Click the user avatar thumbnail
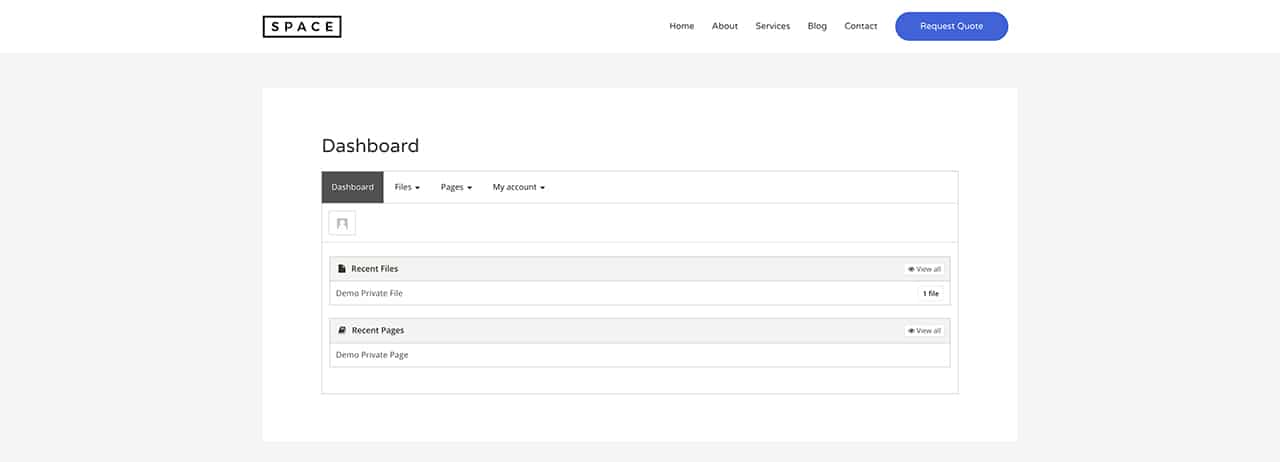Viewport: 1280px width, 462px height. (342, 223)
